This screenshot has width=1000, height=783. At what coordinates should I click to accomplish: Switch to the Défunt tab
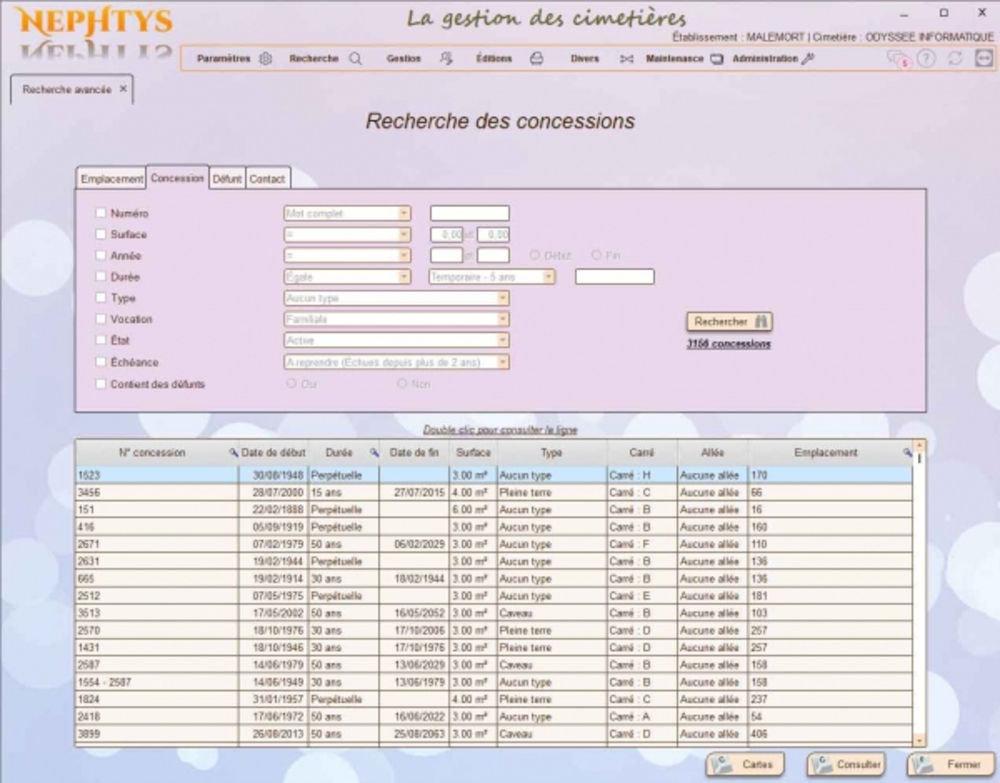click(x=227, y=179)
